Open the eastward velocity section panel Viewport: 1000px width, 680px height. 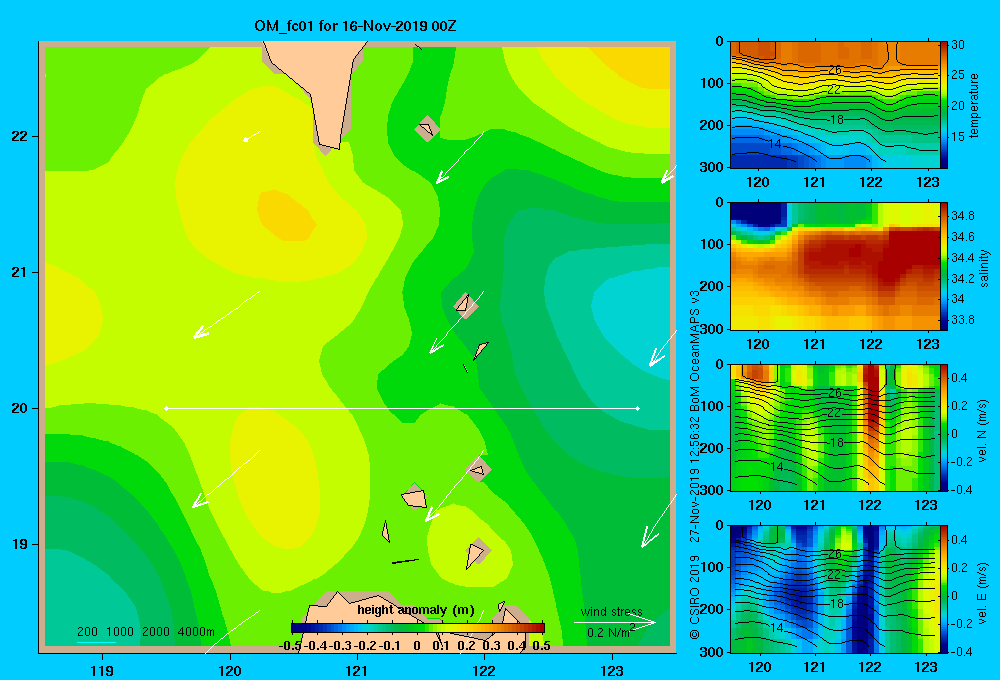(834, 589)
